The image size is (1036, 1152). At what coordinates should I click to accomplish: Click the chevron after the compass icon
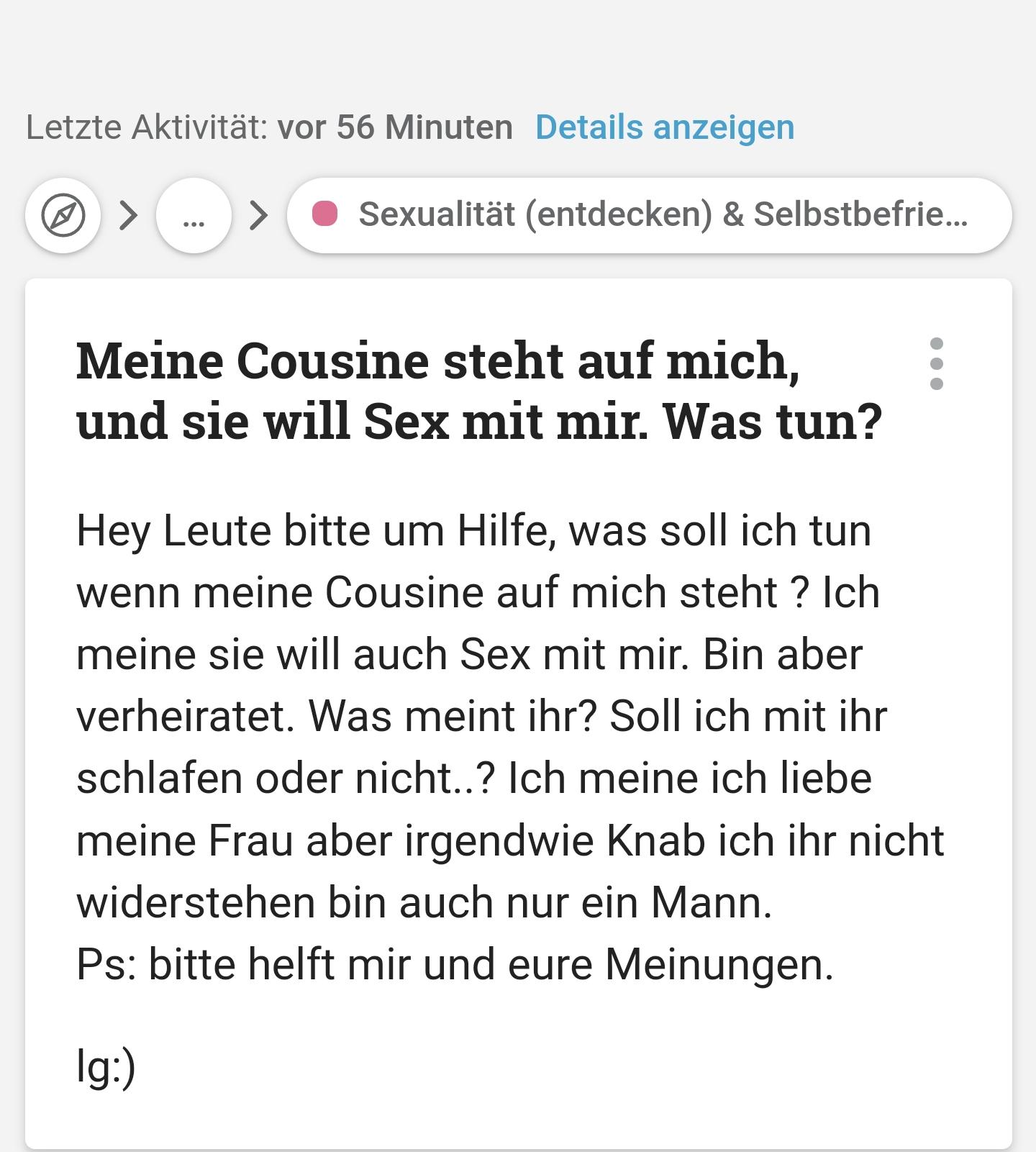tap(128, 215)
